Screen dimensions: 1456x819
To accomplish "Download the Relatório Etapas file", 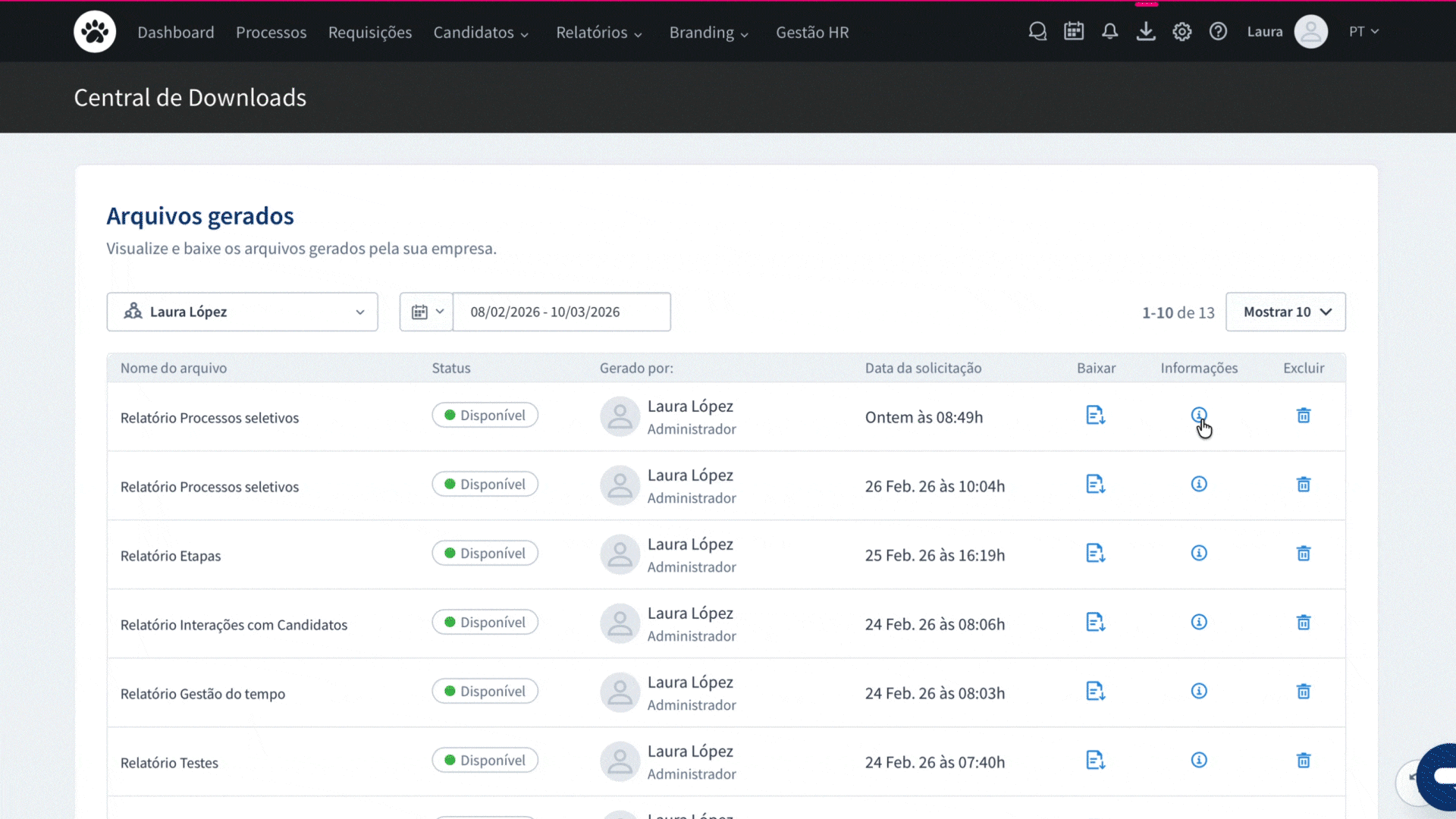I will click(1095, 554).
